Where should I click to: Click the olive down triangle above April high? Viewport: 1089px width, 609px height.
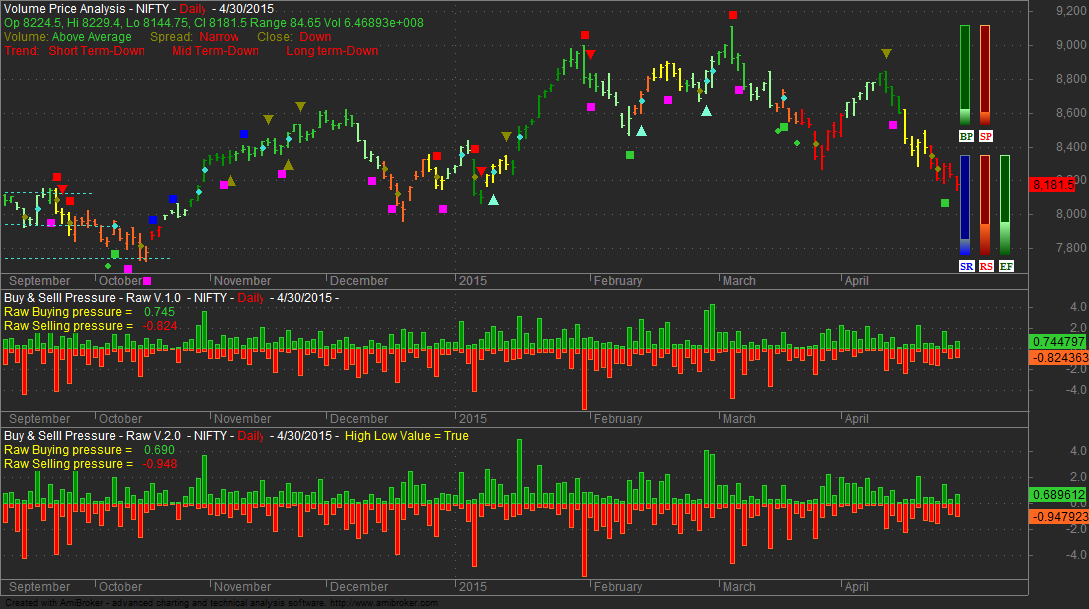tap(886, 53)
